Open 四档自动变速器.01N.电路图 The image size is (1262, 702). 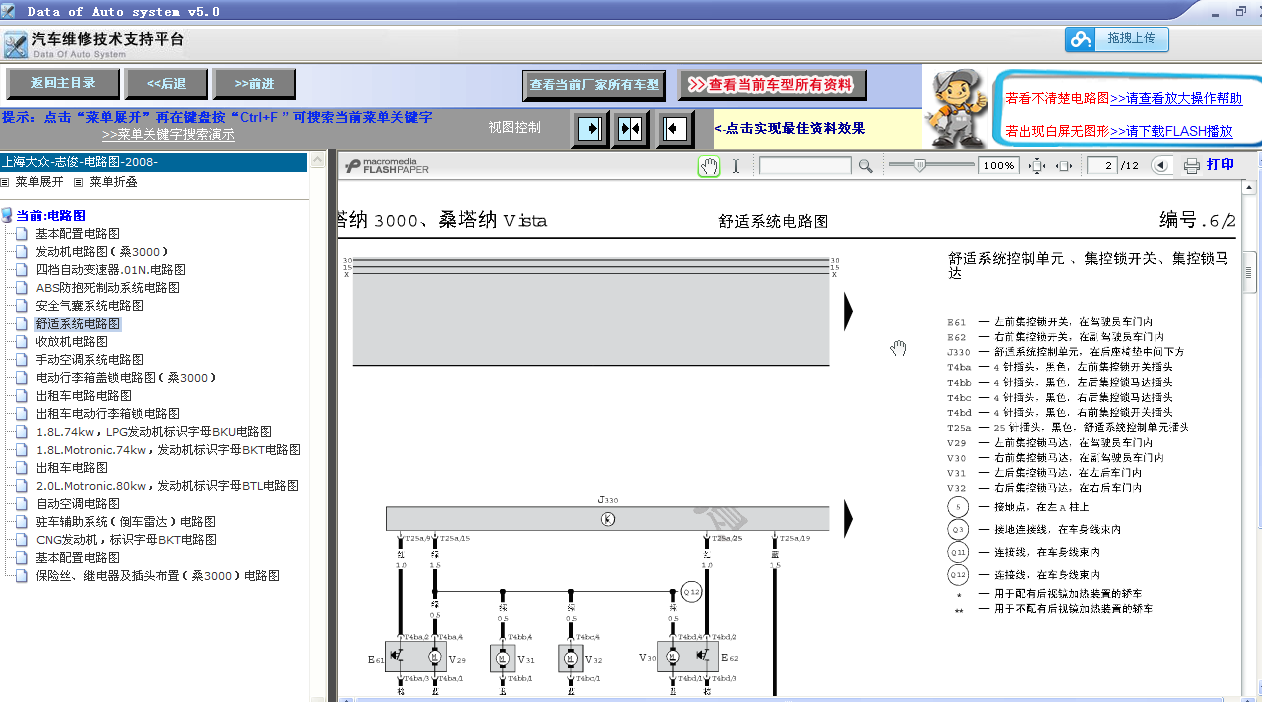pos(110,270)
